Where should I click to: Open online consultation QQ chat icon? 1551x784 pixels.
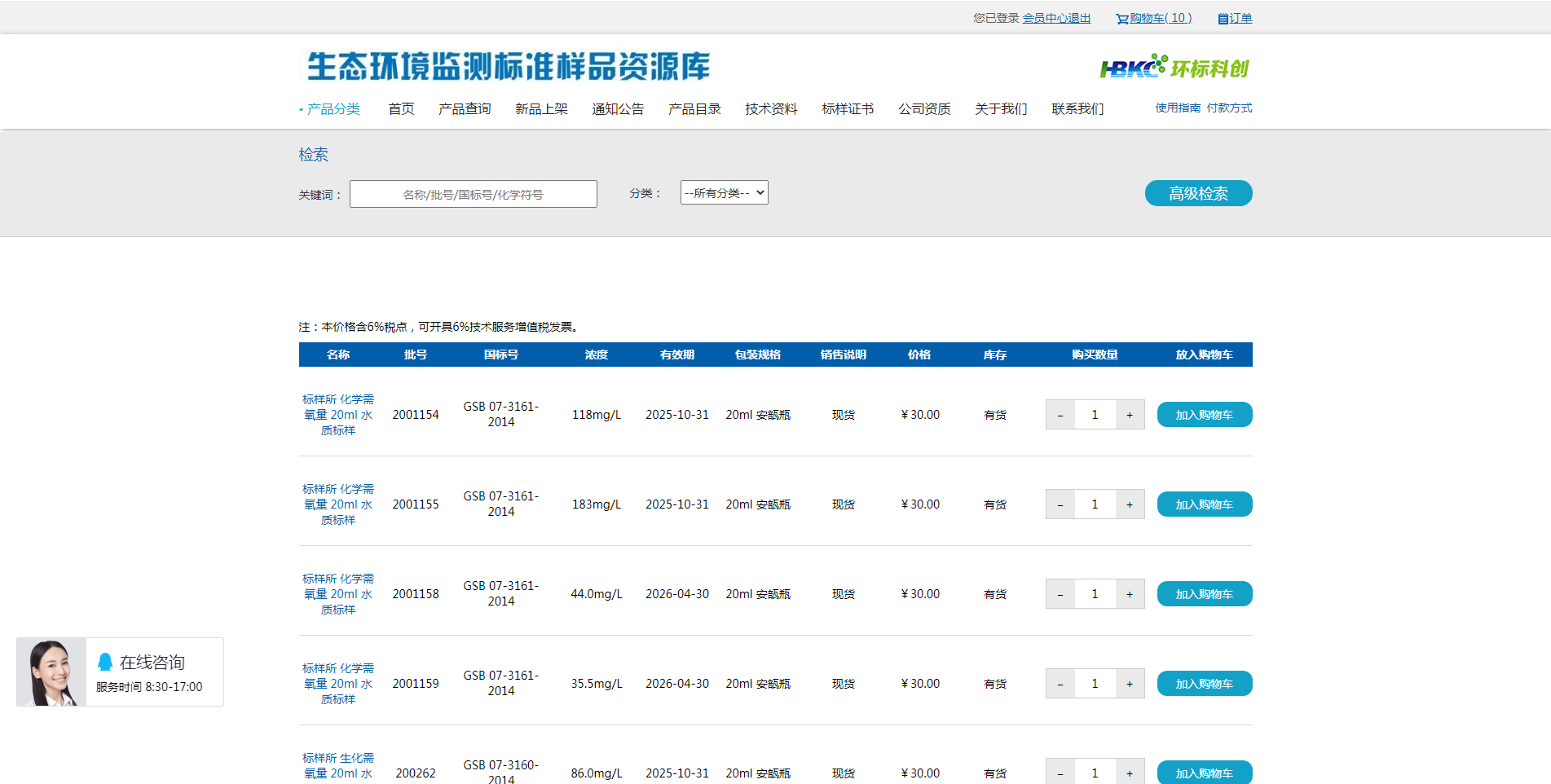pos(105,662)
